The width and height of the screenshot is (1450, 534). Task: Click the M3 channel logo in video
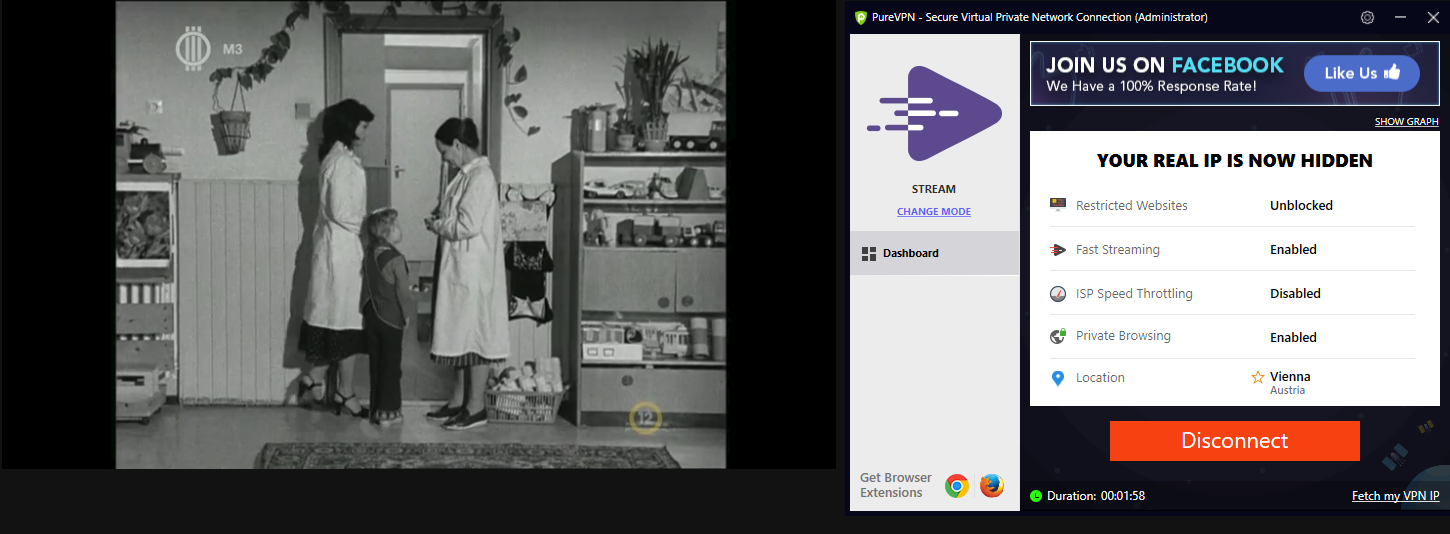pyautogui.click(x=209, y=48)
